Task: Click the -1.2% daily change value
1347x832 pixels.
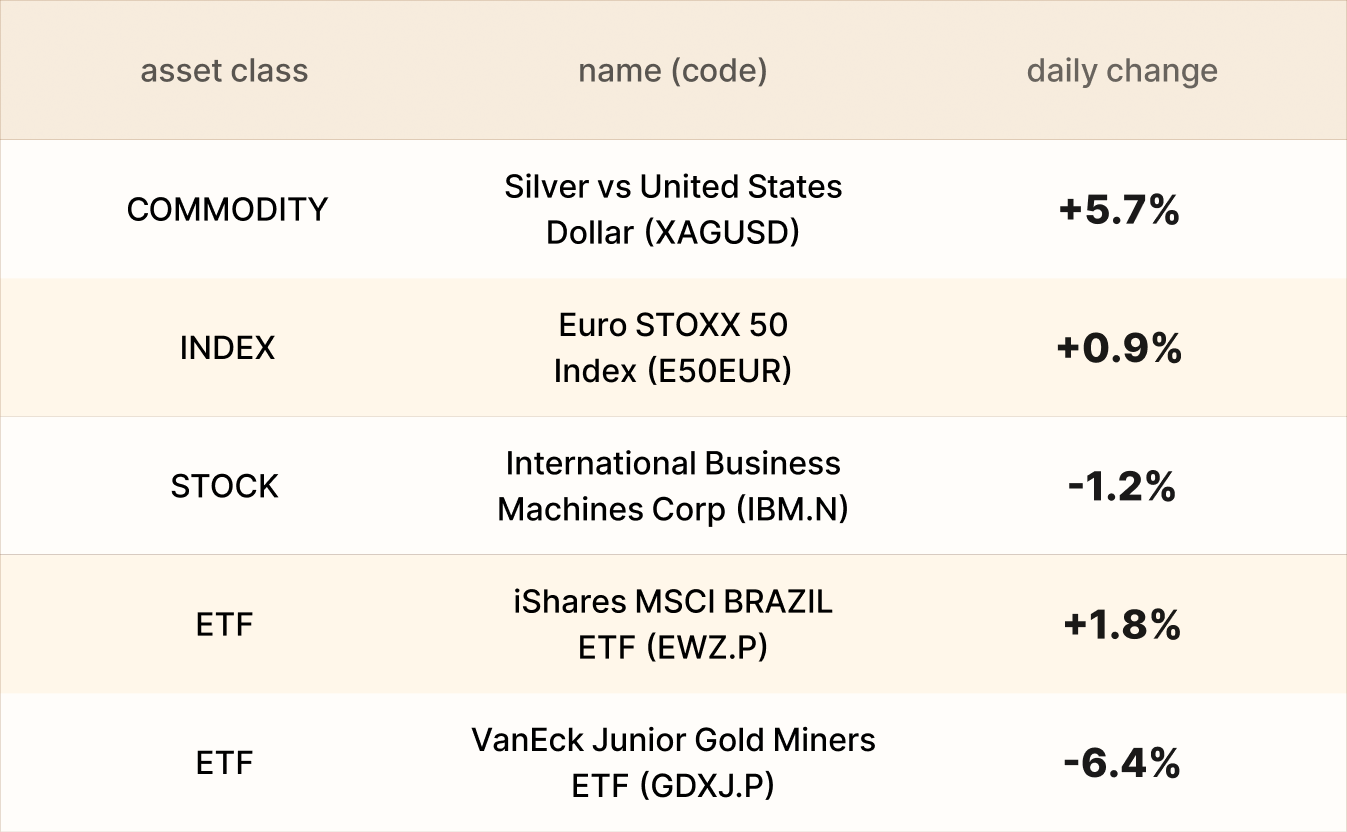Action: (x=1120, y=487)
